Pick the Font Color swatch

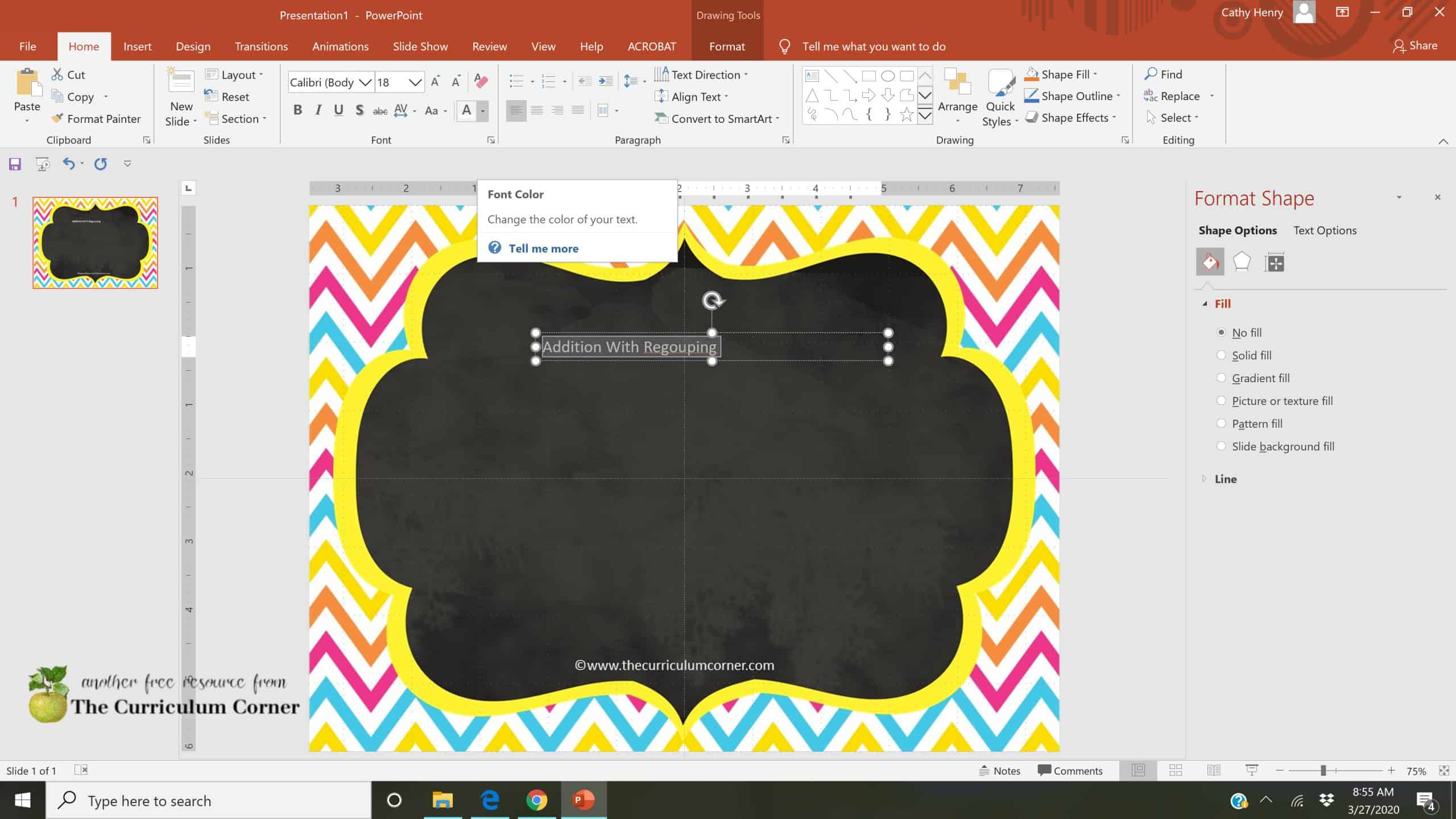tap(466, 111)
